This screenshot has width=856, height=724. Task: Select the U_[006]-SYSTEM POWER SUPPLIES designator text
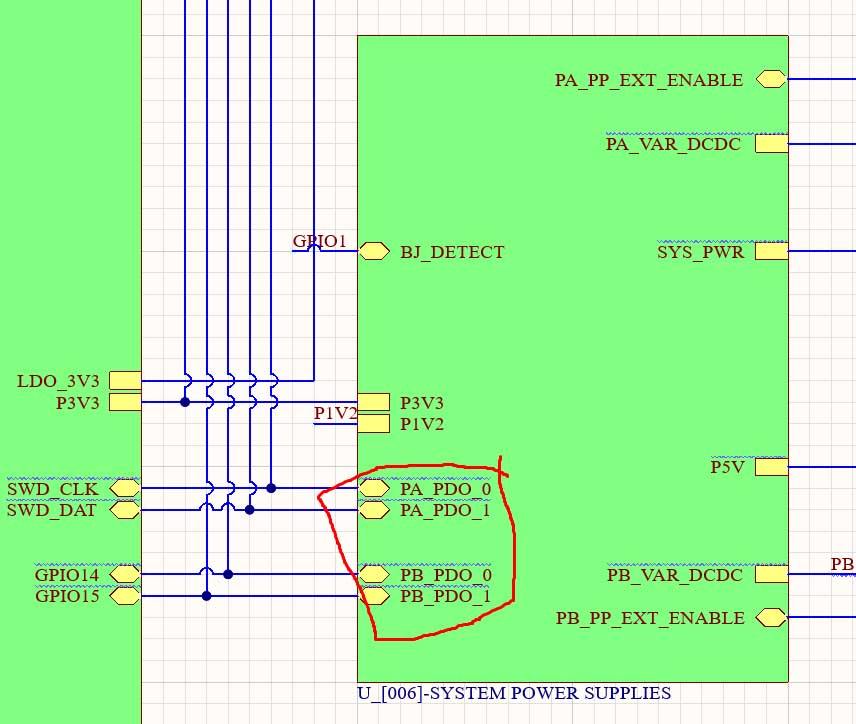click(x=514, y=694)
